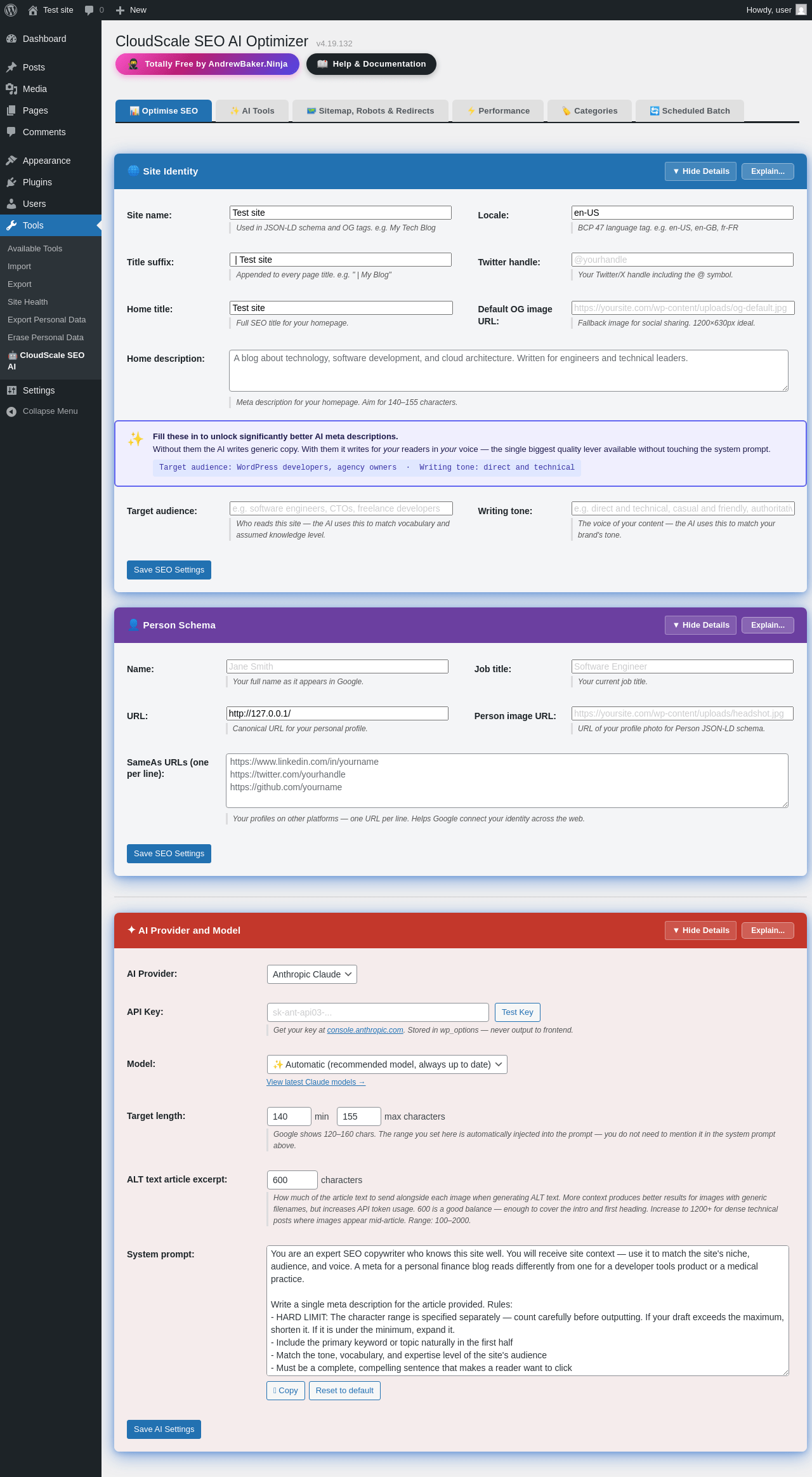Click the Plugins plug icon
The width and height of the screenshot is (812, 1477).
tap(11, 182)
